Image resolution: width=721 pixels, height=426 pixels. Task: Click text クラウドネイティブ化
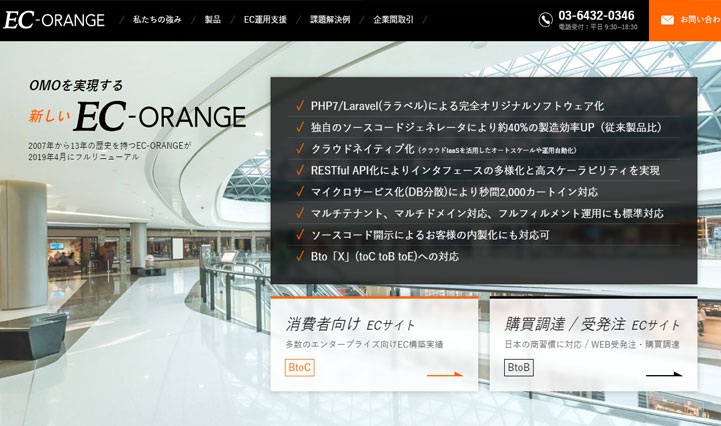click(362, 149)
